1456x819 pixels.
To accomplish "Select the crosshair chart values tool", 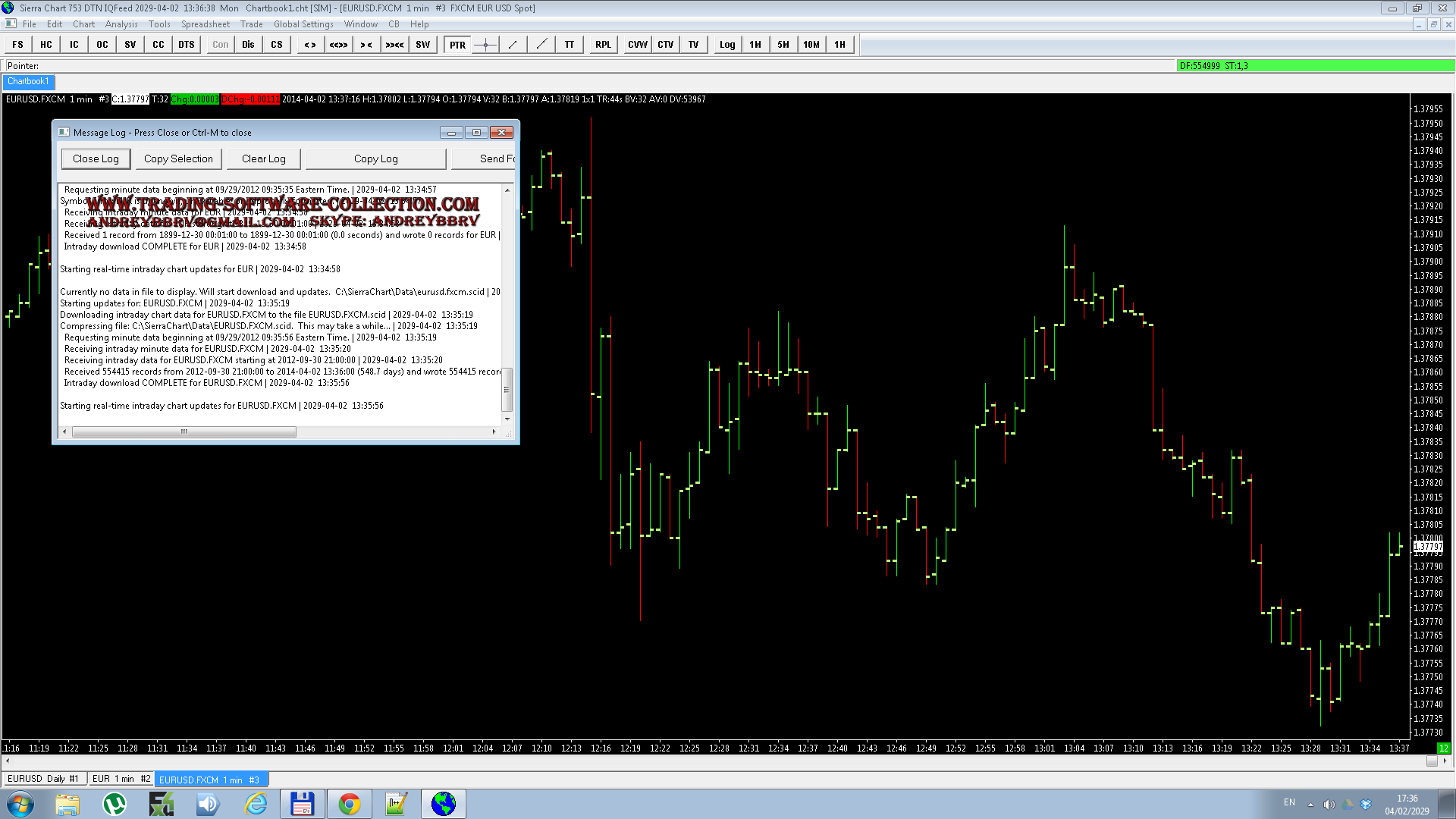I will pos(485,45).
